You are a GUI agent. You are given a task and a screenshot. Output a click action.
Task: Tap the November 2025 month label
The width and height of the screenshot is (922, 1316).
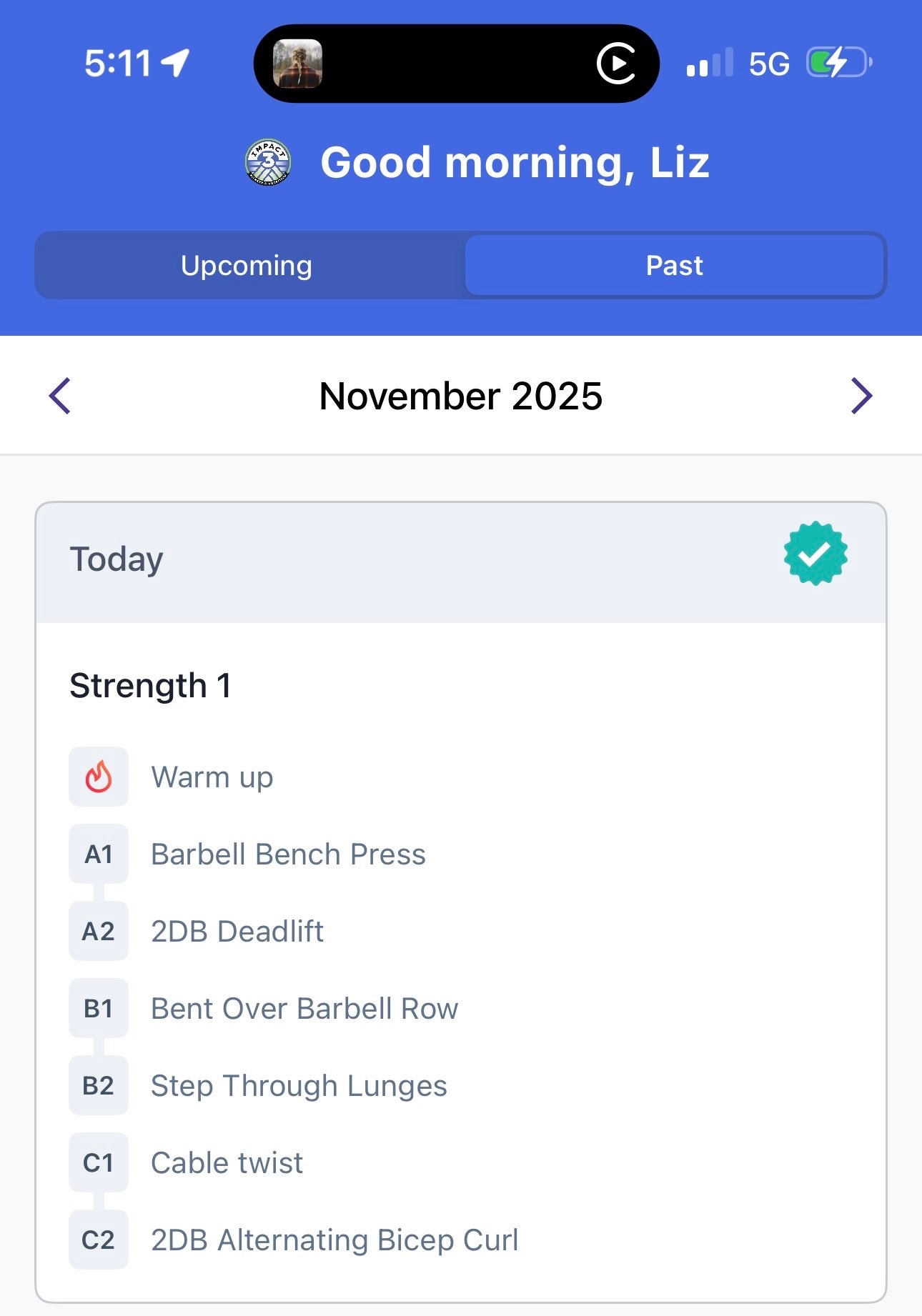click(461, 396)
